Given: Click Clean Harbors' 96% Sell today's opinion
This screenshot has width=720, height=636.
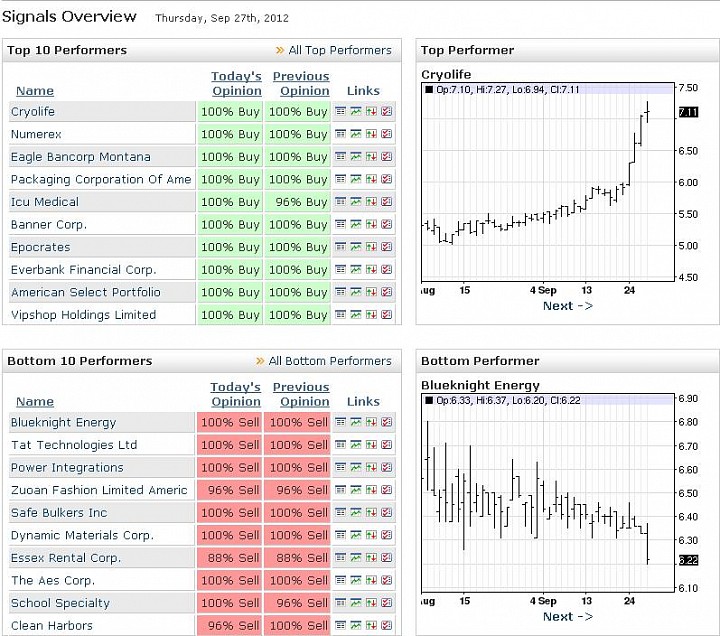Looking at the screenshot, I should pyautogui.click(x=230, y=625).
